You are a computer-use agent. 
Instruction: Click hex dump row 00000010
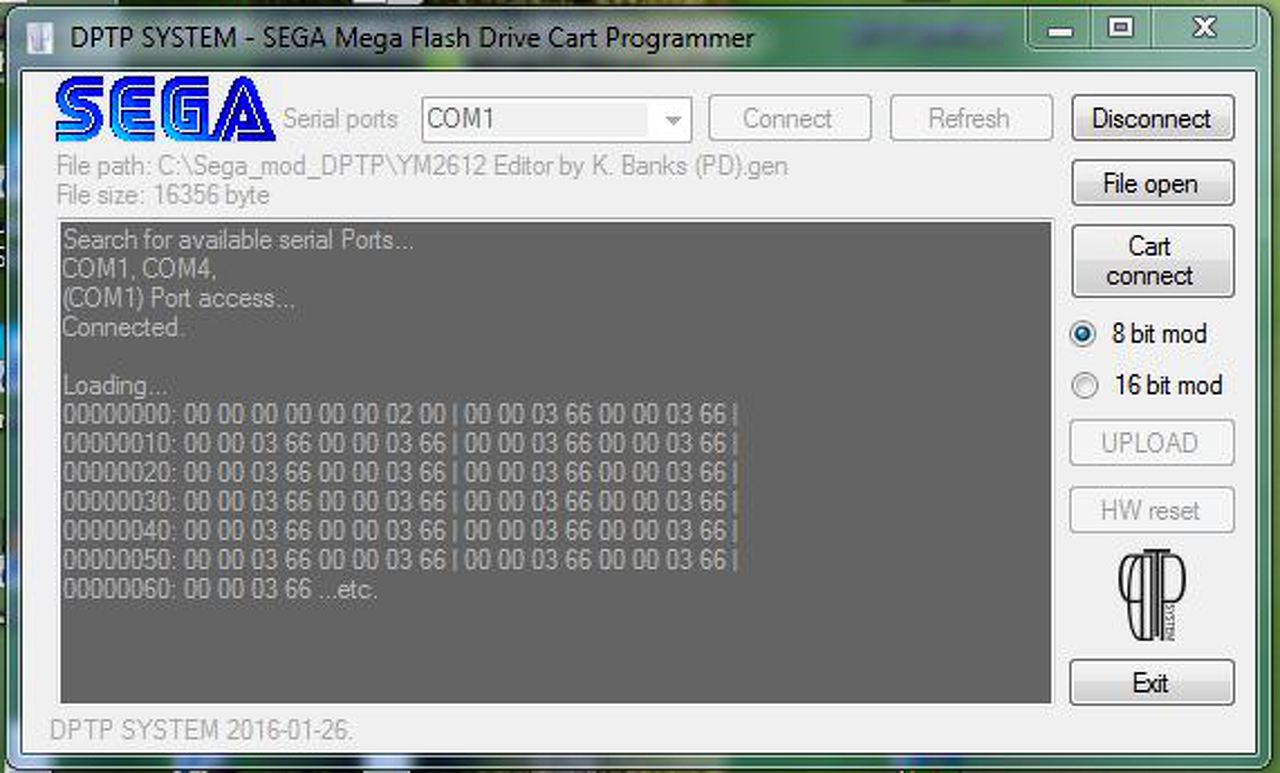point(400,443)
